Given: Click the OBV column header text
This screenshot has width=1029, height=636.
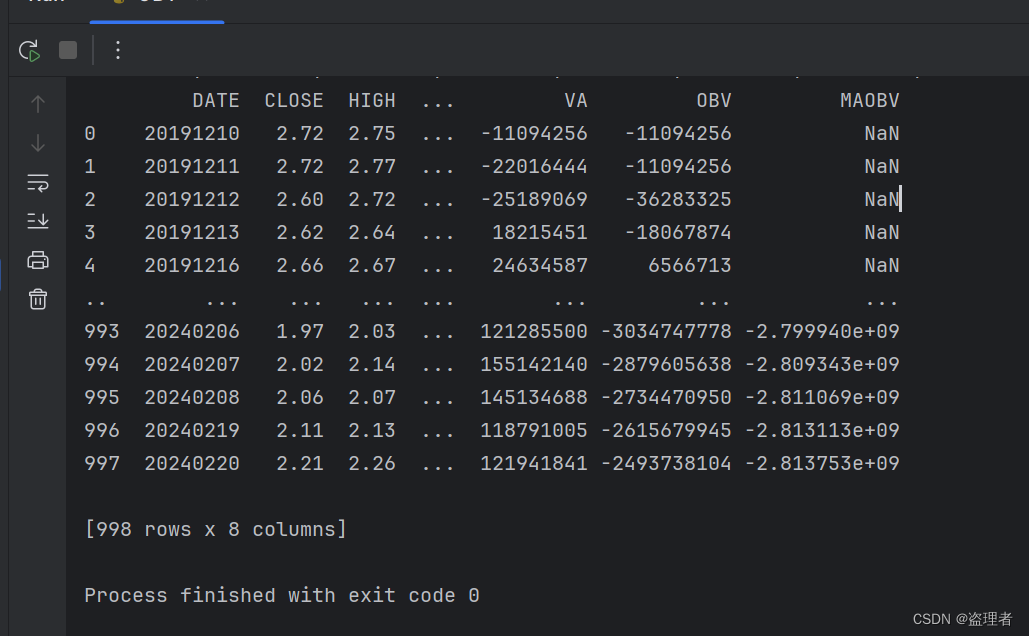Looking at the screenshot, I should point(714,100).
